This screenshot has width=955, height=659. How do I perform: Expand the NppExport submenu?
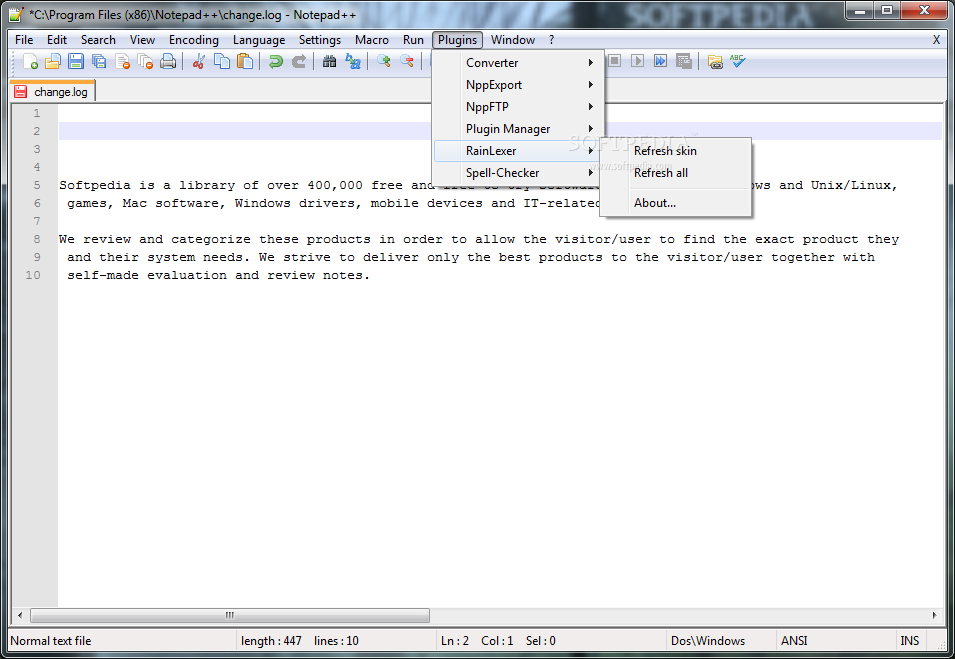518,85
